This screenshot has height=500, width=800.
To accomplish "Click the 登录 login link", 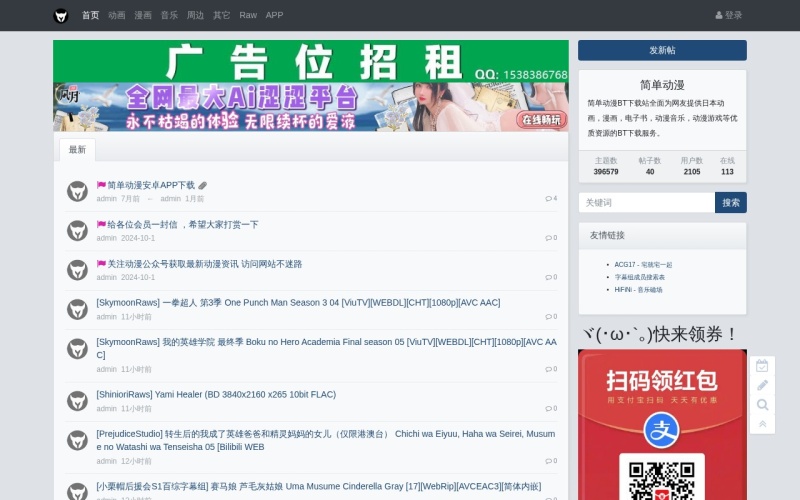I will point(729,15).
